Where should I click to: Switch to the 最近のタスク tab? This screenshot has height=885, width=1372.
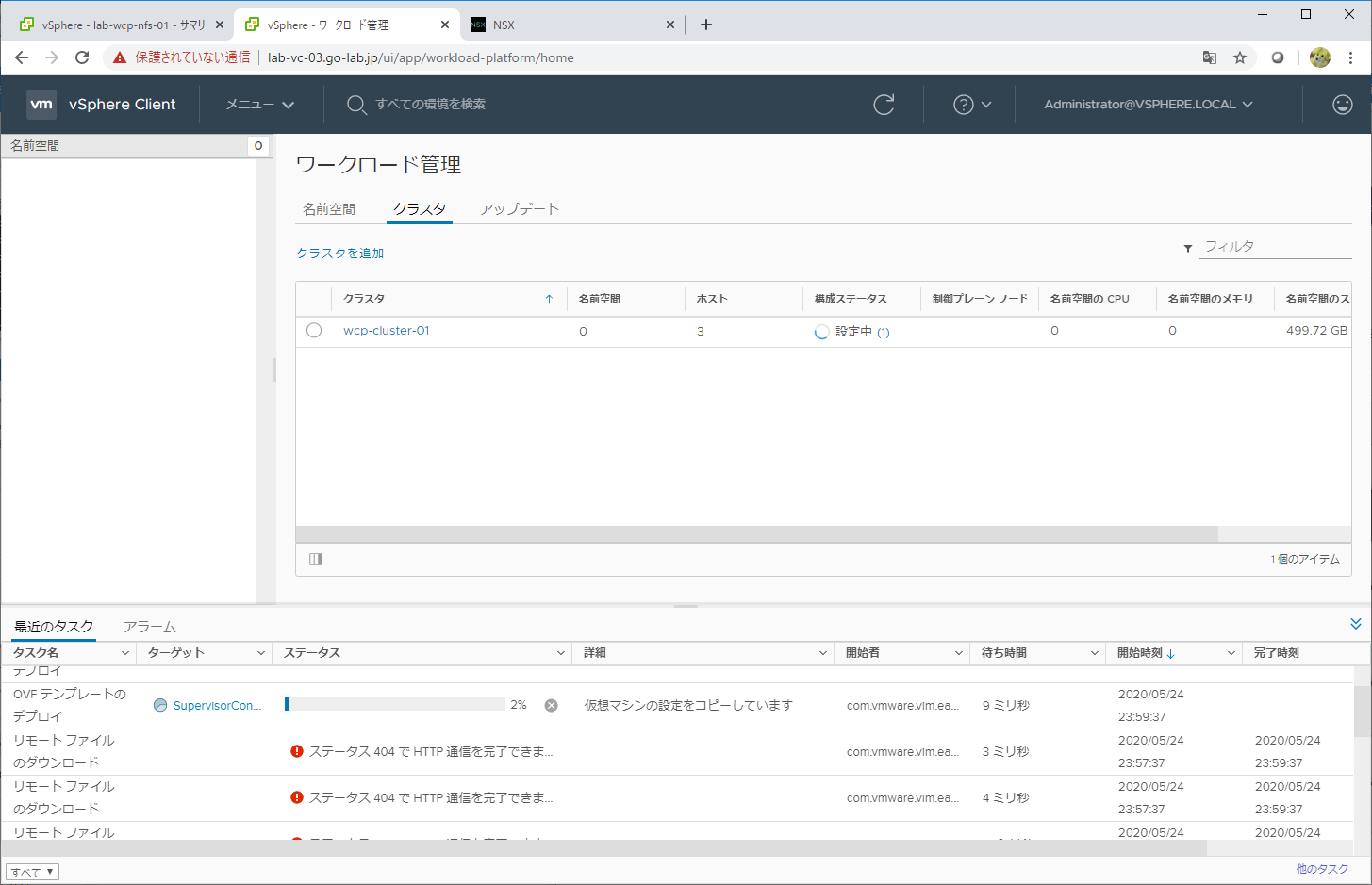tap(54, 627)
